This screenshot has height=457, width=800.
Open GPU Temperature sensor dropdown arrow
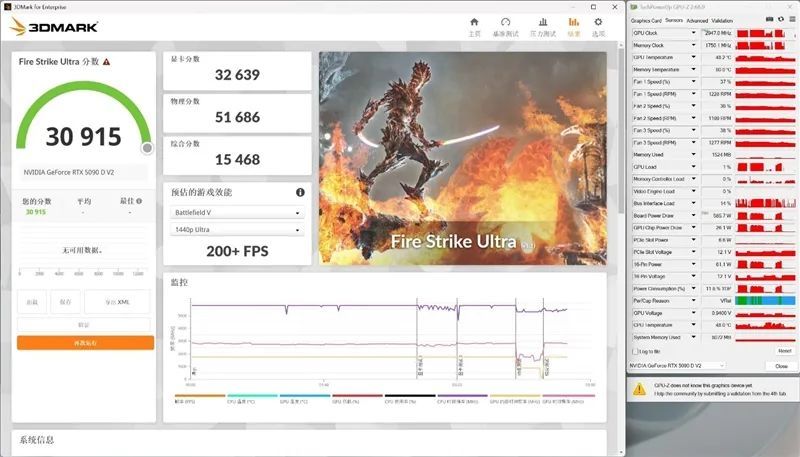click(x=693, y=57)
